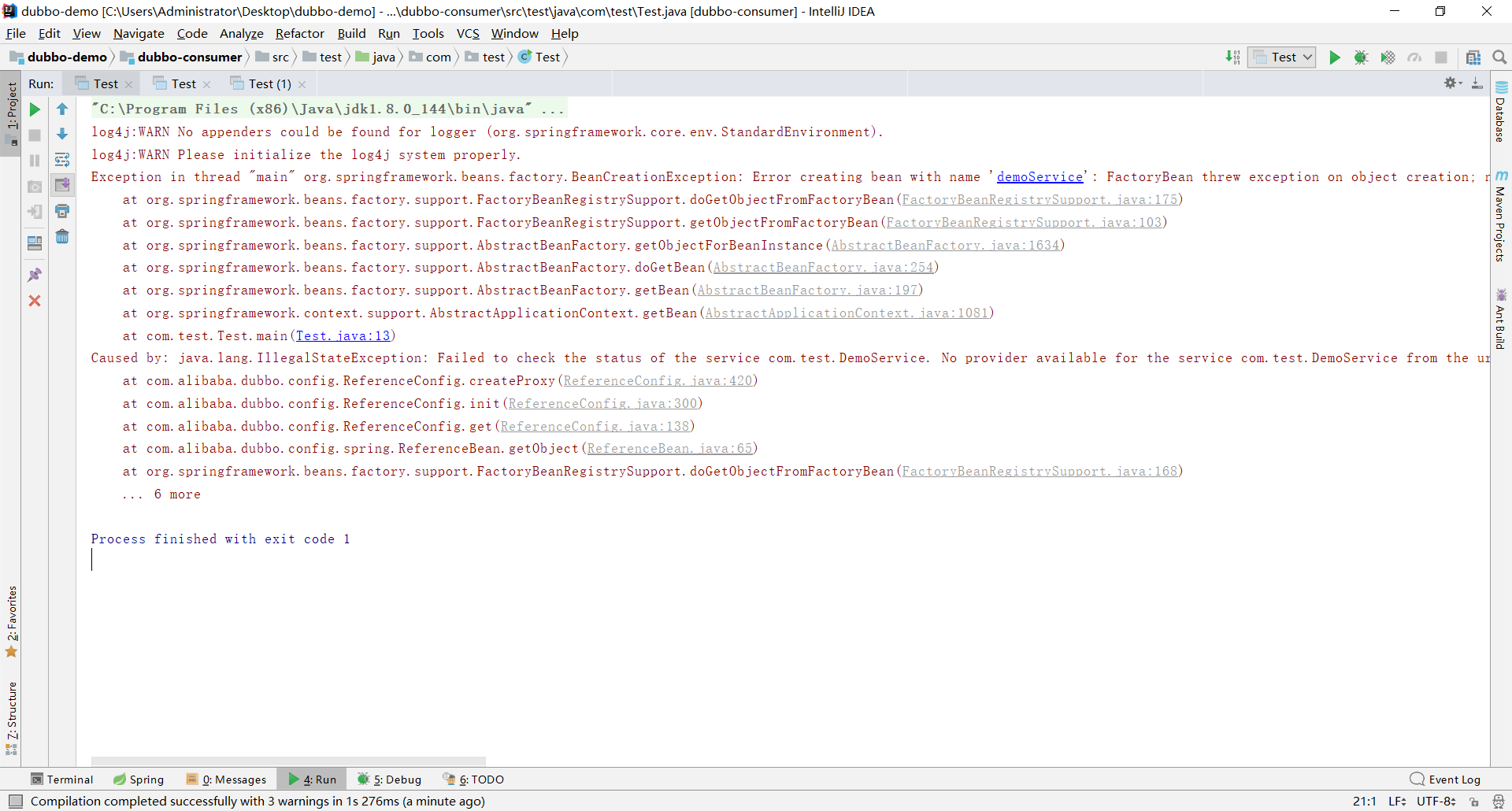
Task: Click the Pause Output icon
Action: point(35,161)
